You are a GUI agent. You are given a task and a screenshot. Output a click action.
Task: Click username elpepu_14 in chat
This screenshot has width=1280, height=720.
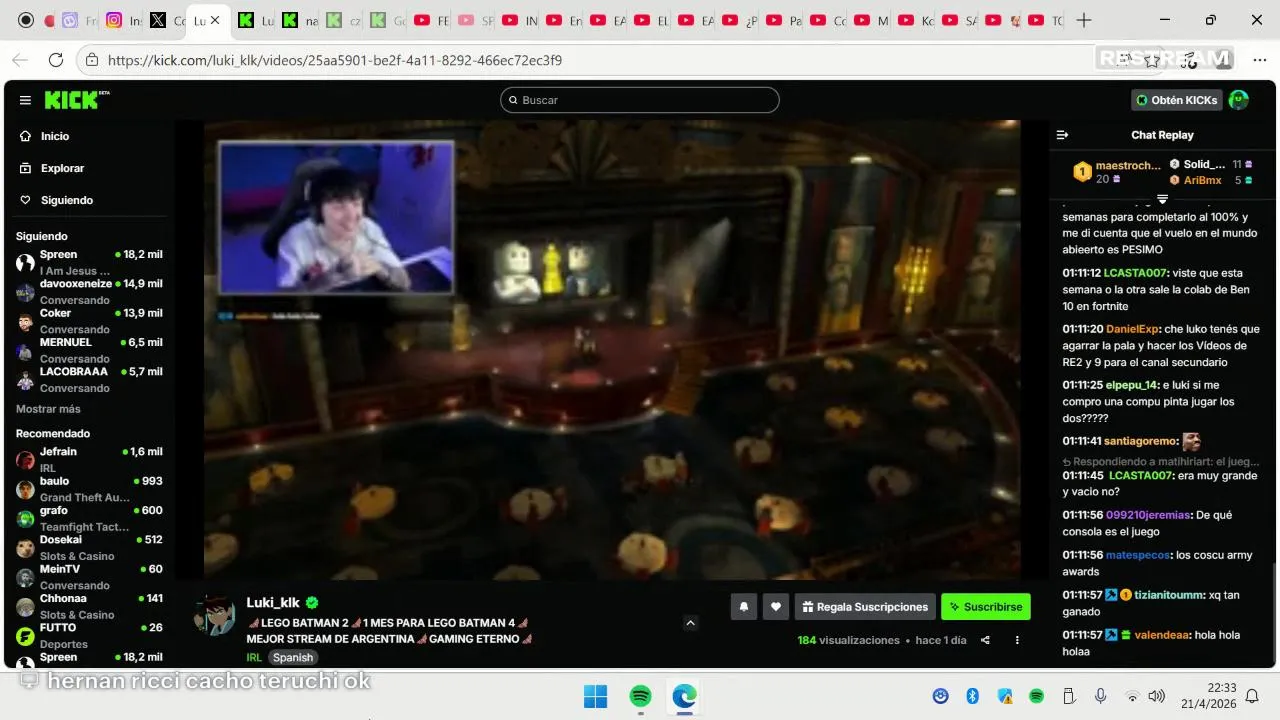pos(1132,385)
